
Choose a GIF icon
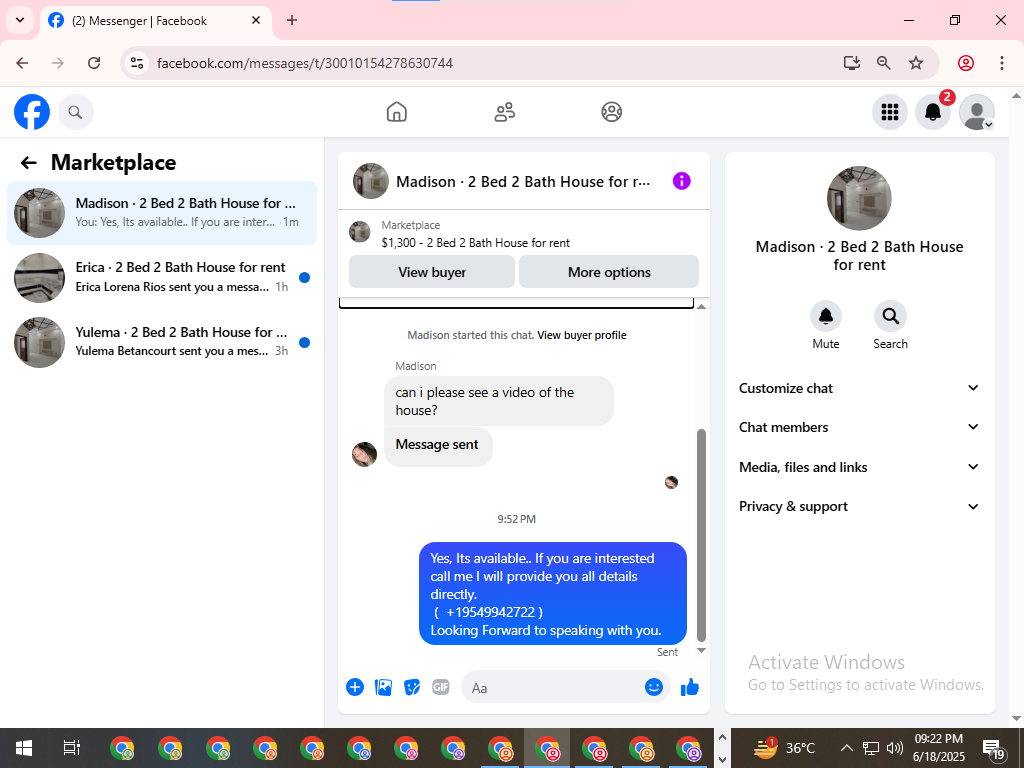point(441,687)
